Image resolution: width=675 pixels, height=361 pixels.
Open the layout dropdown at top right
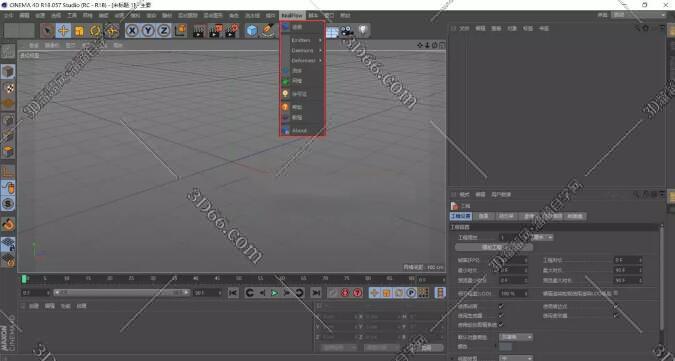point(639,15)
